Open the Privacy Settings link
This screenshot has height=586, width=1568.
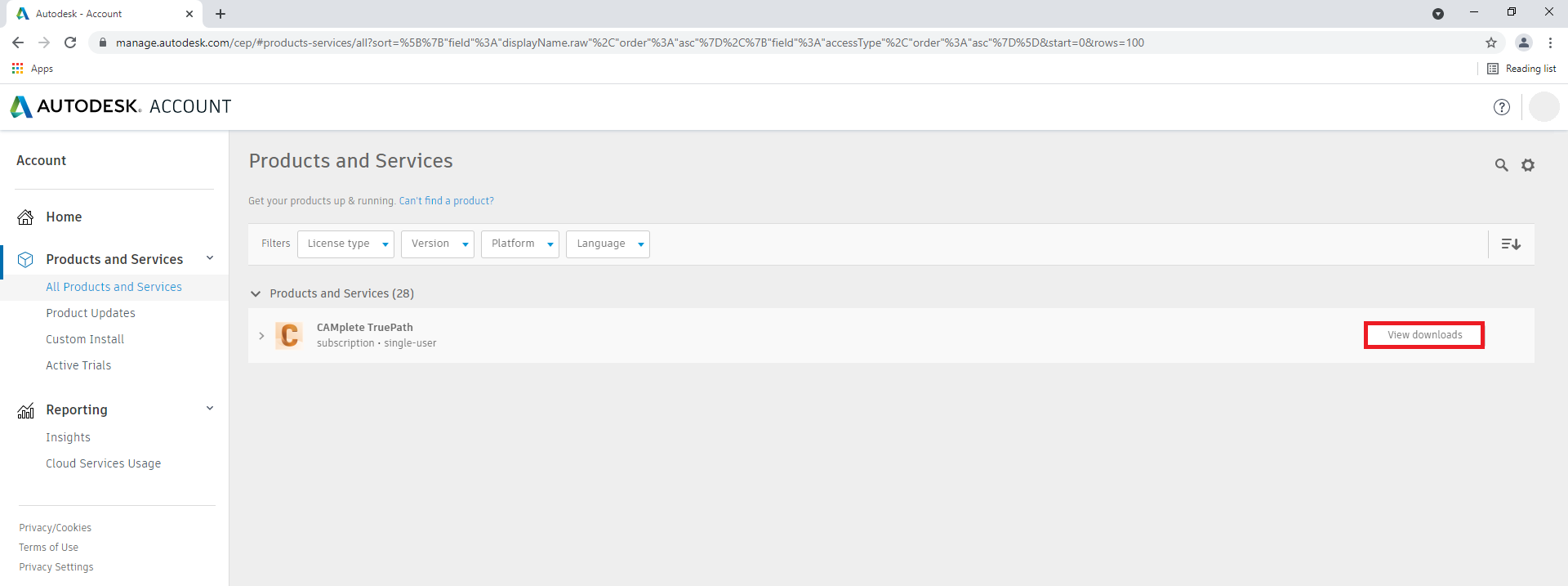pos(56,567)
